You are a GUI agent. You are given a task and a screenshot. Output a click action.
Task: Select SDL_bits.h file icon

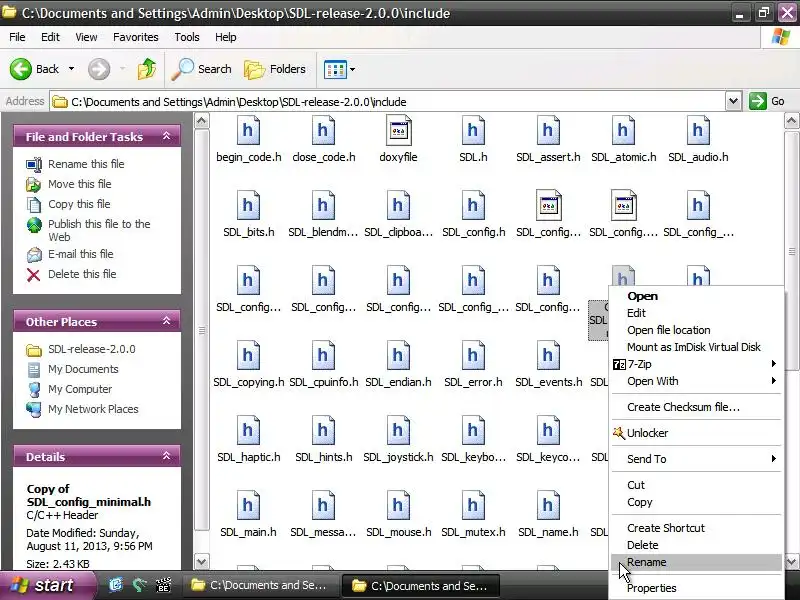click(x=248, y=206)
